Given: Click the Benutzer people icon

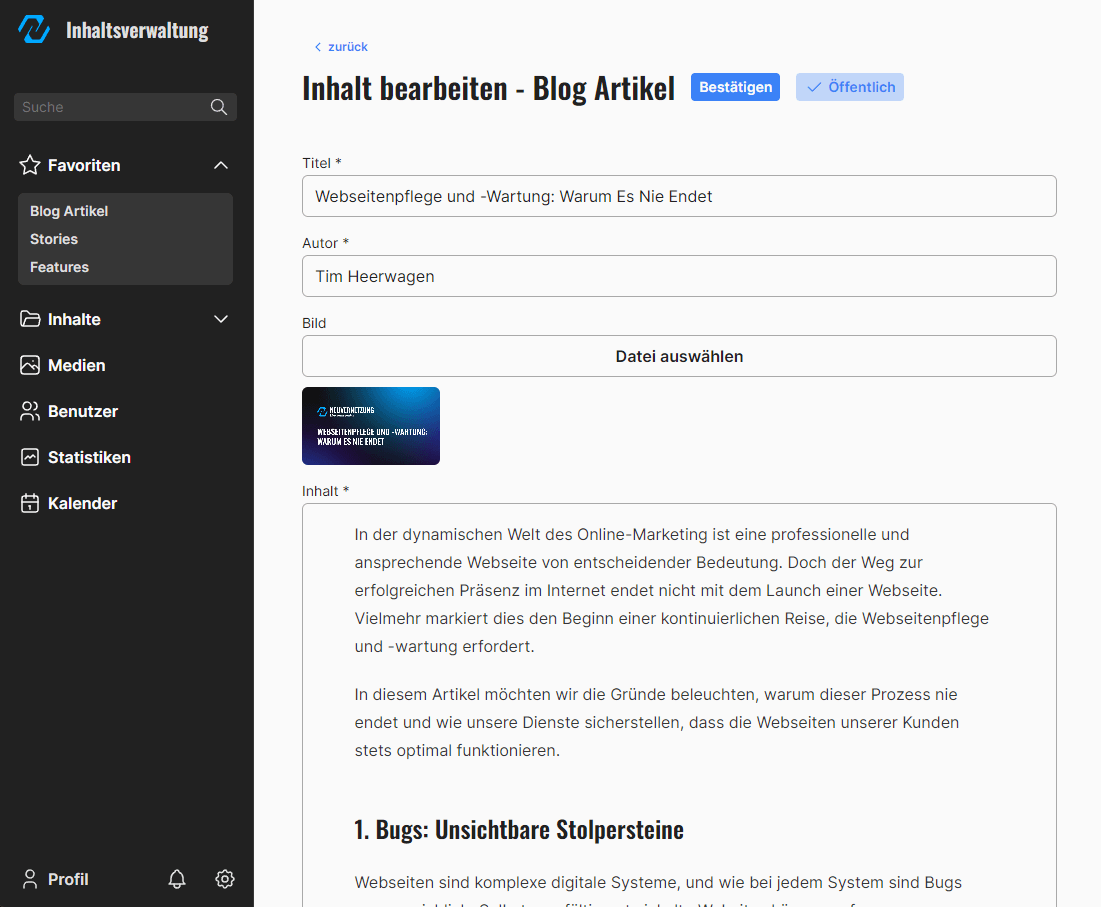Looking at the screenshot, I should [x=30, y=411].
